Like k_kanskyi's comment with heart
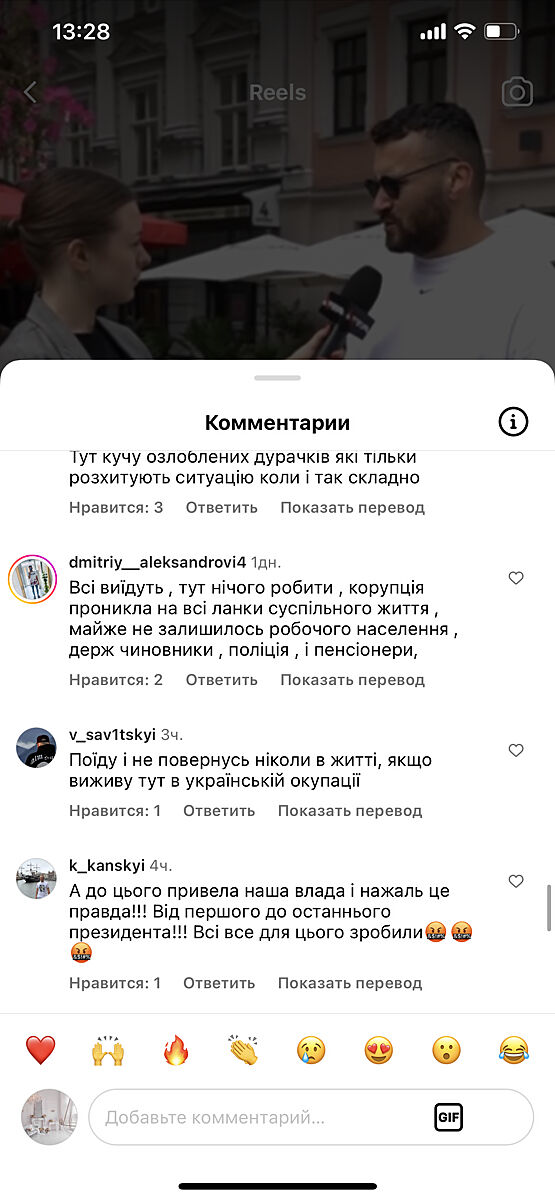Image resolution: width=555 pixels, height=1200 pixels. [x=516, y=881]
